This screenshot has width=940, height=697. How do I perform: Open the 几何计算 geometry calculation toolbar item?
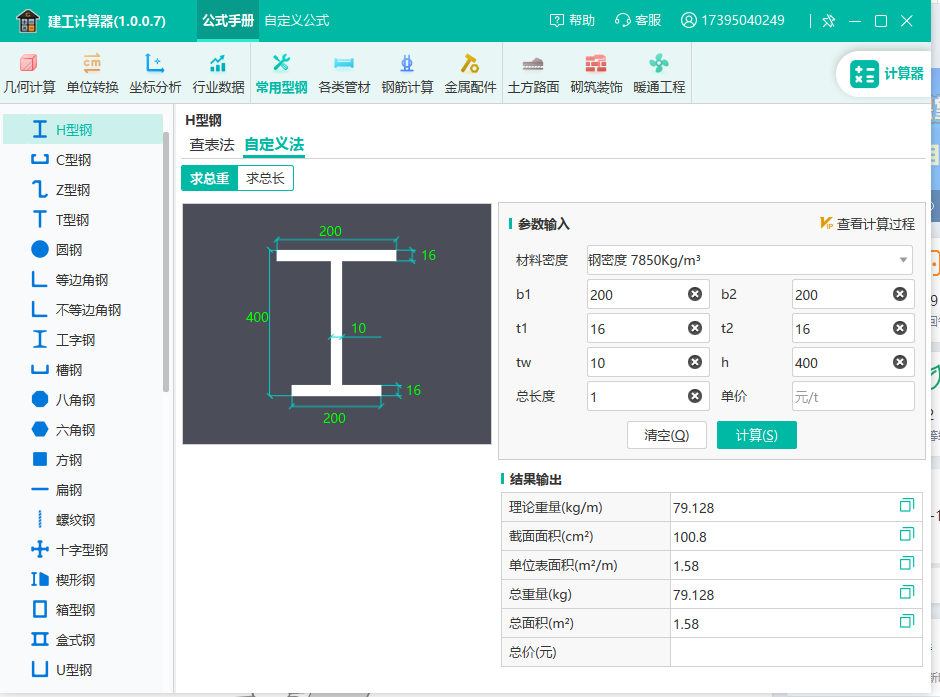(29, 73)
